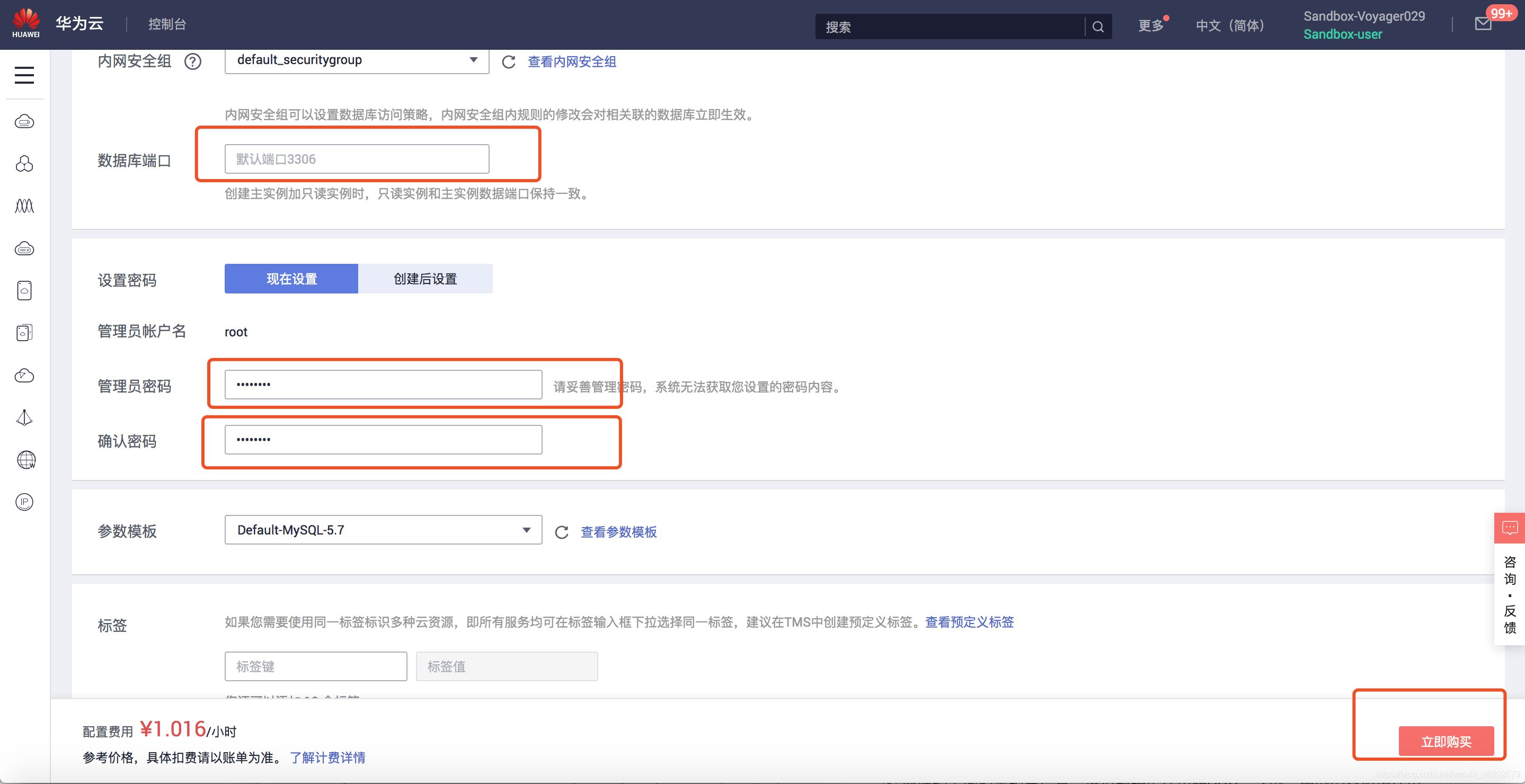Select 创建后设置 password option

(425, 279)
